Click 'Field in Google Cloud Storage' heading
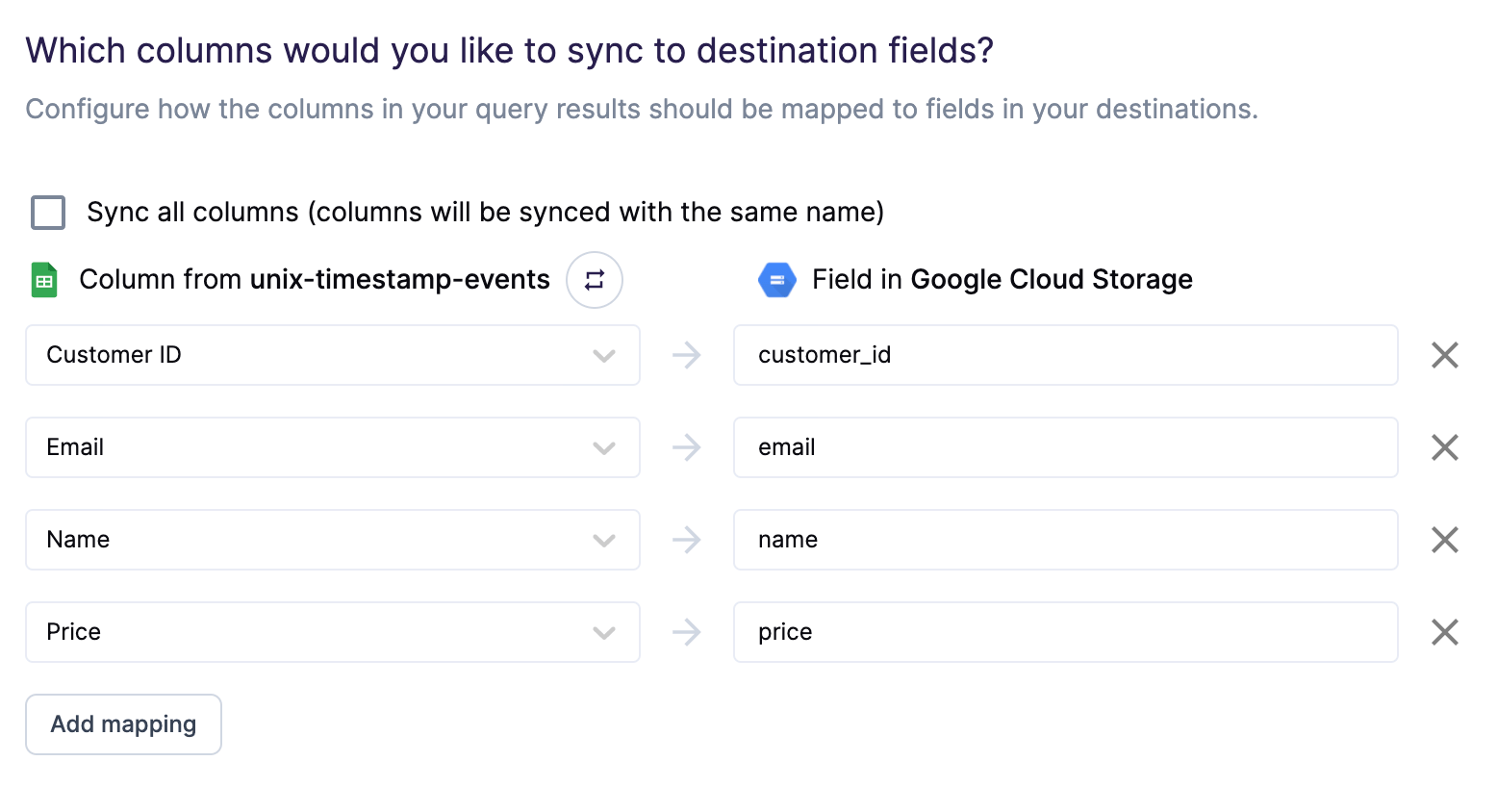The height and width of the screenshot is (812, 1497). [x=1002, y=279]
